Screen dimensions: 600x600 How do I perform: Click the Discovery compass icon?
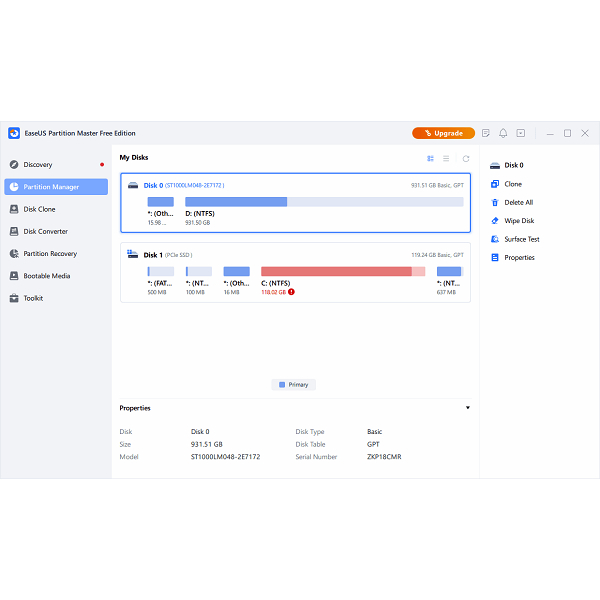tap(14, 165)
